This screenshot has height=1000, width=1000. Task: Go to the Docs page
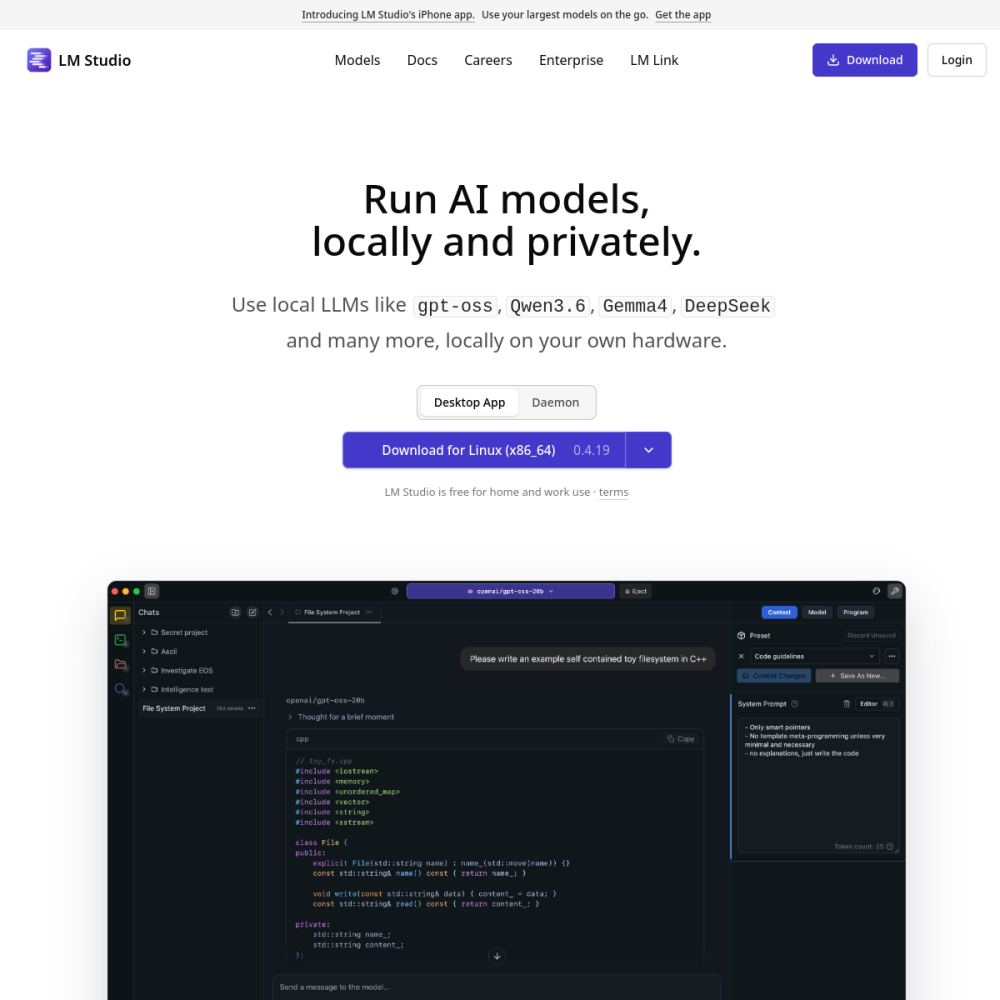click(422, 60)
